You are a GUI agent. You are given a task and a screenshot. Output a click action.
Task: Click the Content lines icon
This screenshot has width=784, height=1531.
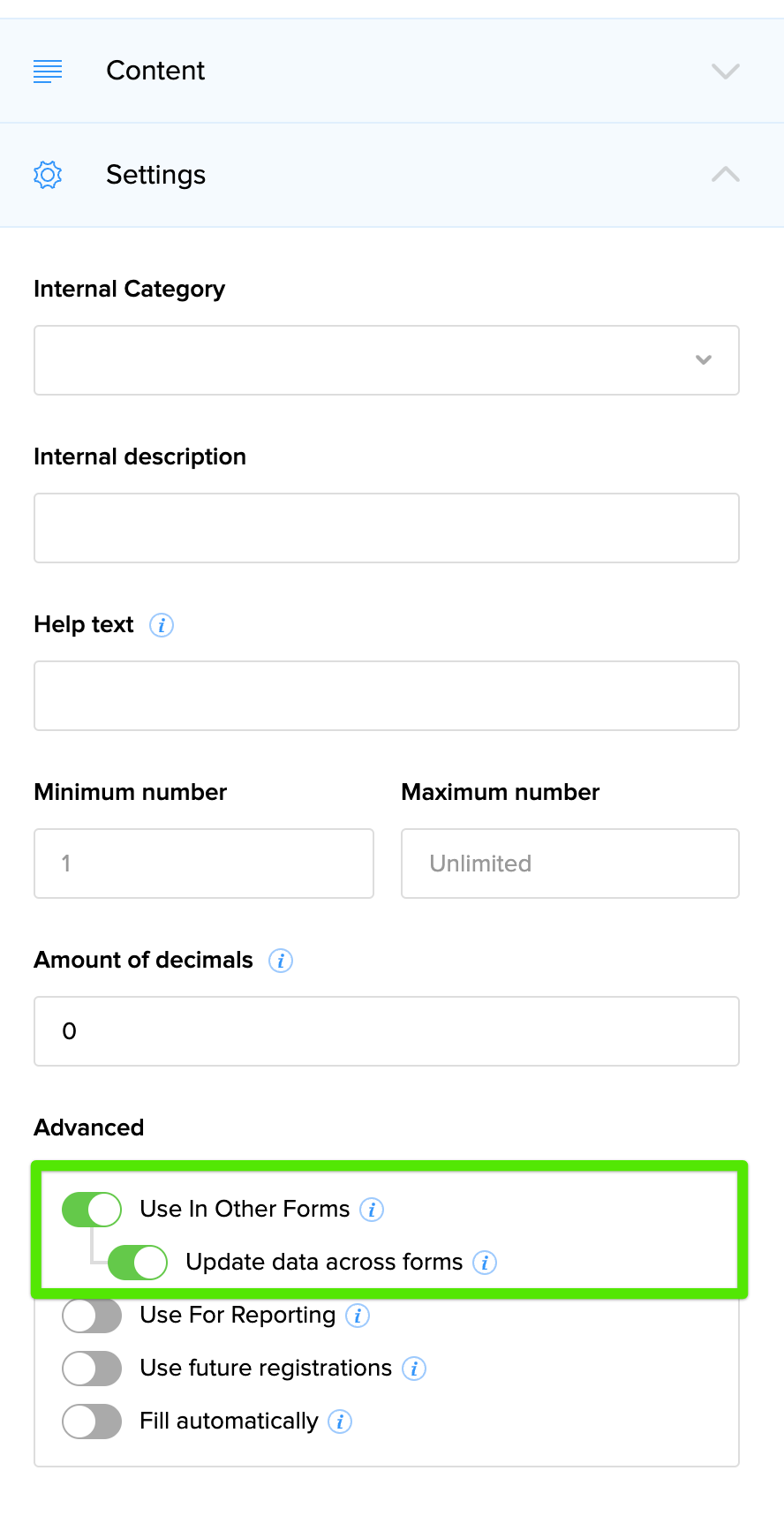point(48,71)
